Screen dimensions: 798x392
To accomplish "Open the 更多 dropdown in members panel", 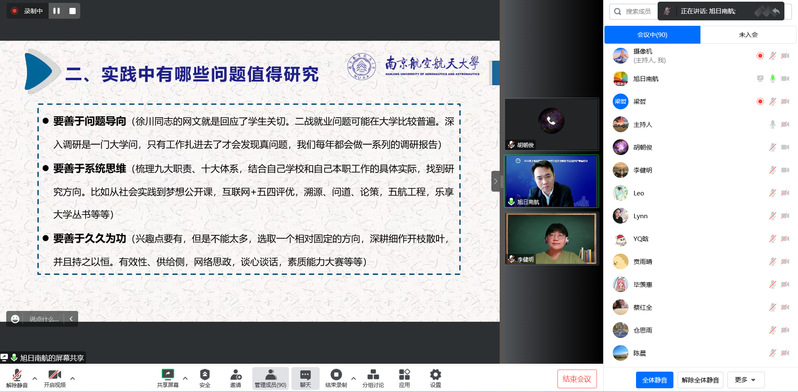I will point(746,380).
